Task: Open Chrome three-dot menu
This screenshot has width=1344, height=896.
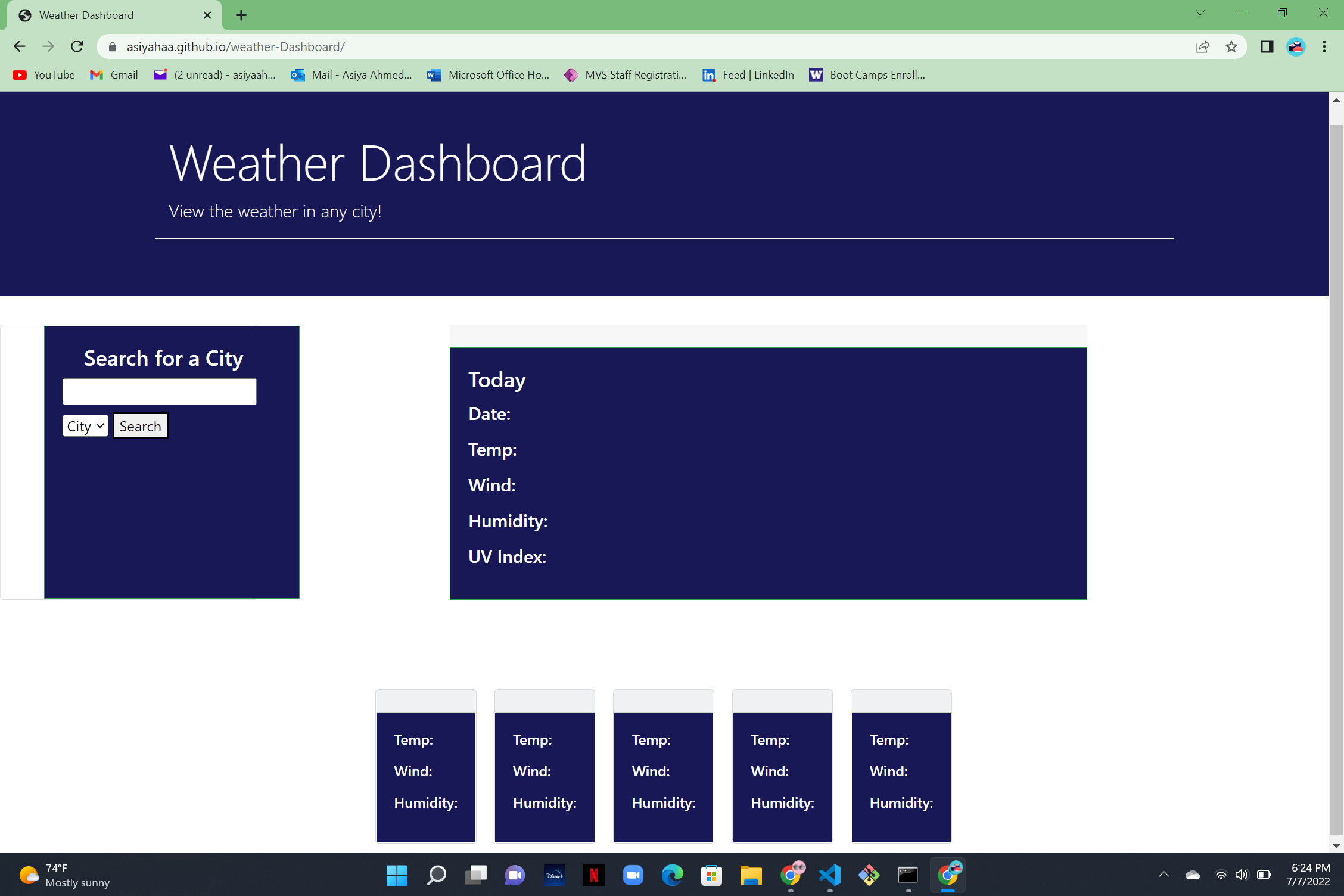Action: (1324, 46)
